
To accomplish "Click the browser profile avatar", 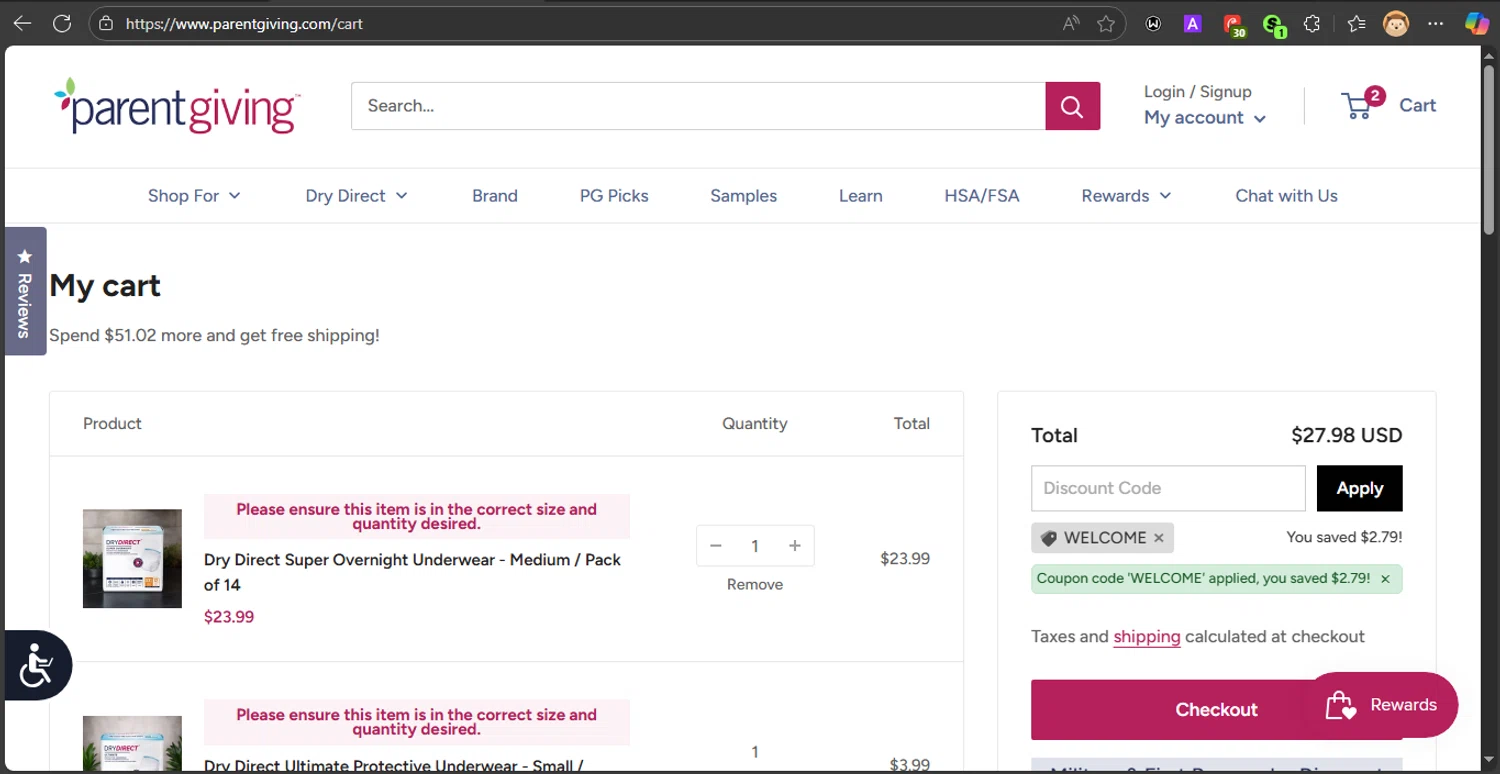I will point(1396,23).
